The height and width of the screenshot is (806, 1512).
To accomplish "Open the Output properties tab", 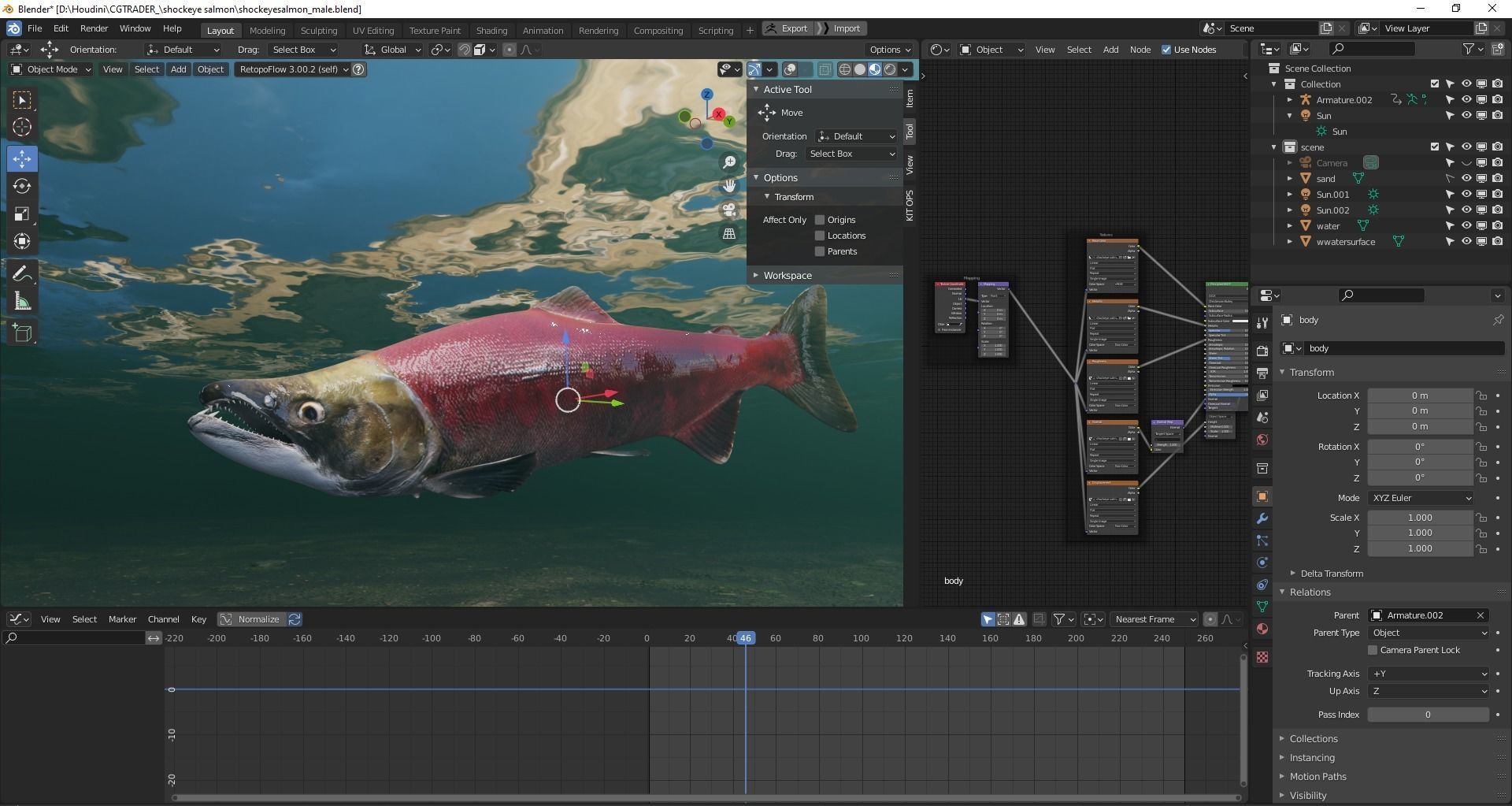I will coord(1262,373).
